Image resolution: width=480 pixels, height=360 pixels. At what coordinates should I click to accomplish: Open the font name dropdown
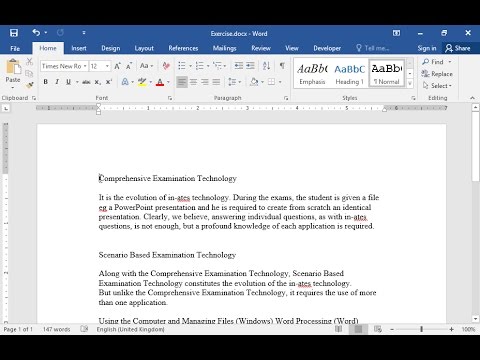tap(85, 66)
